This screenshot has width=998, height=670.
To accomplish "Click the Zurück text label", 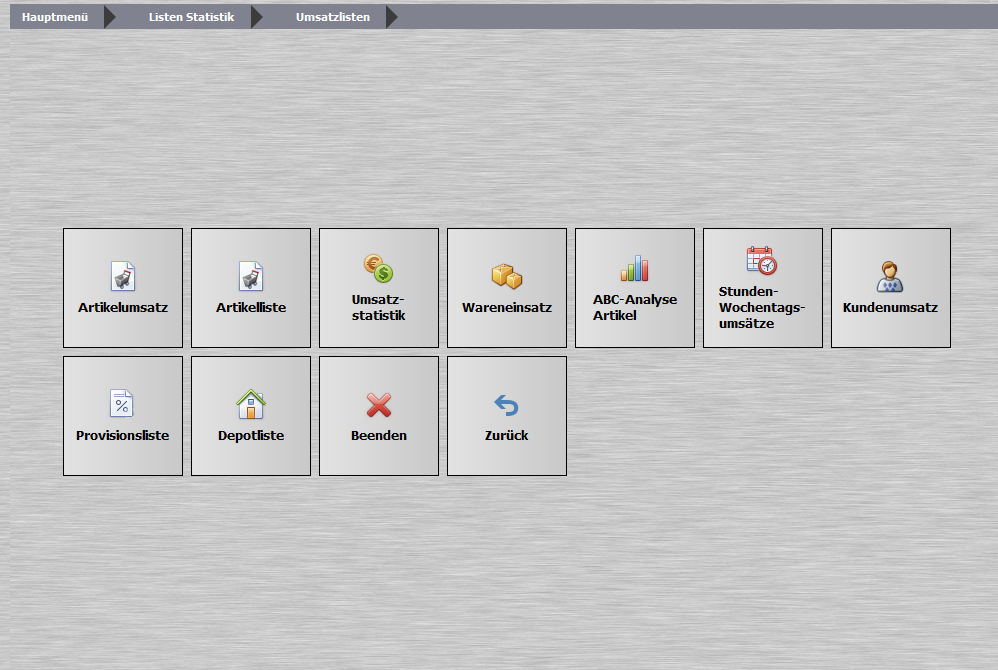I will point(507,435).
